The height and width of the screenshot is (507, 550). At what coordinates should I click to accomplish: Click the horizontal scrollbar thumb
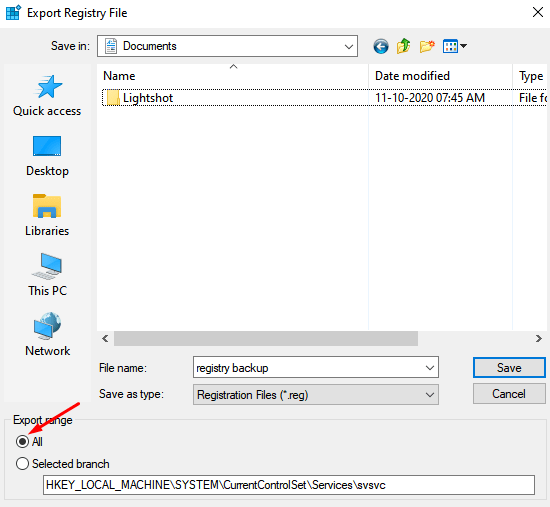[x=266, y=339]
